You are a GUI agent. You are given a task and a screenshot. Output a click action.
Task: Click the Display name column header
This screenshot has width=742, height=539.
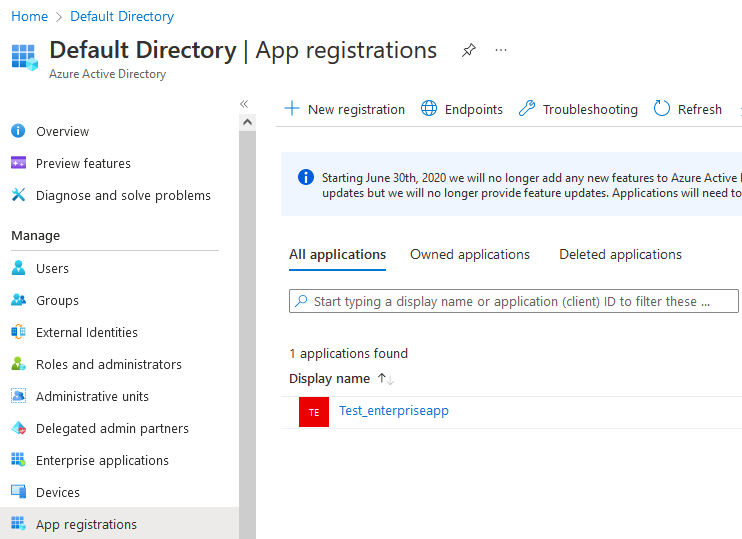coord(329,379)
